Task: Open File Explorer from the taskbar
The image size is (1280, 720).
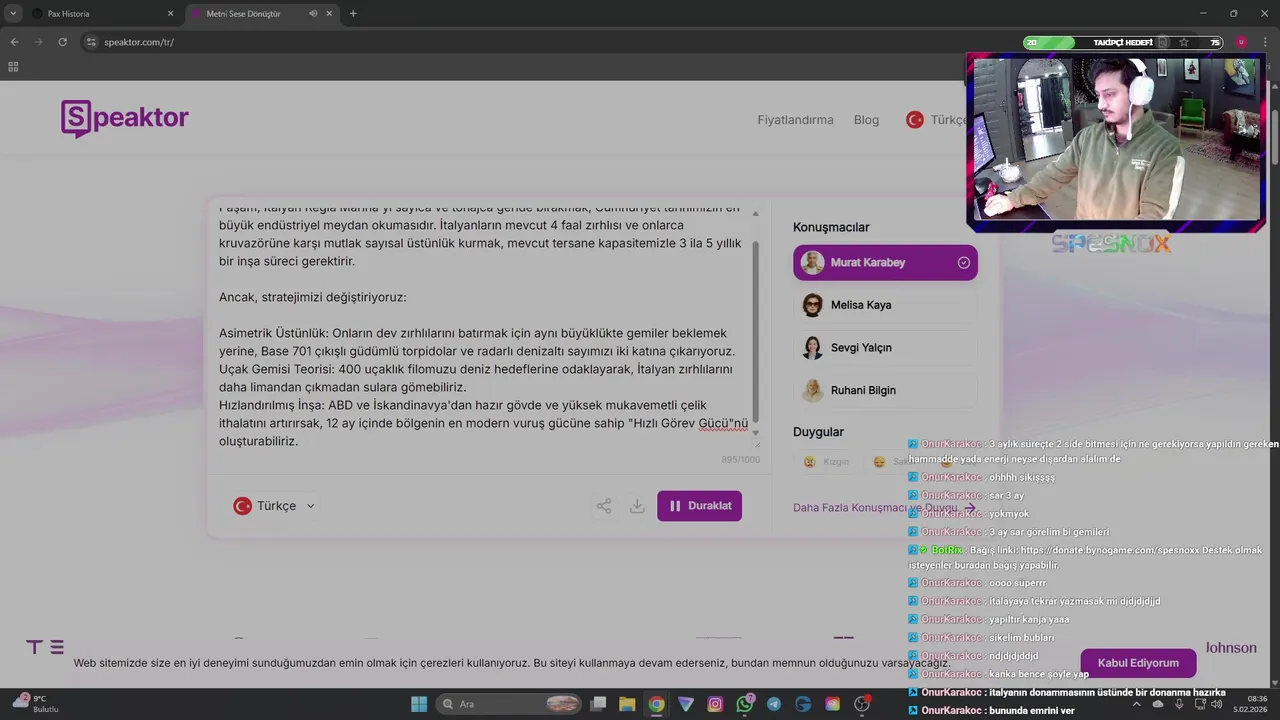Action: coord(627,704)
